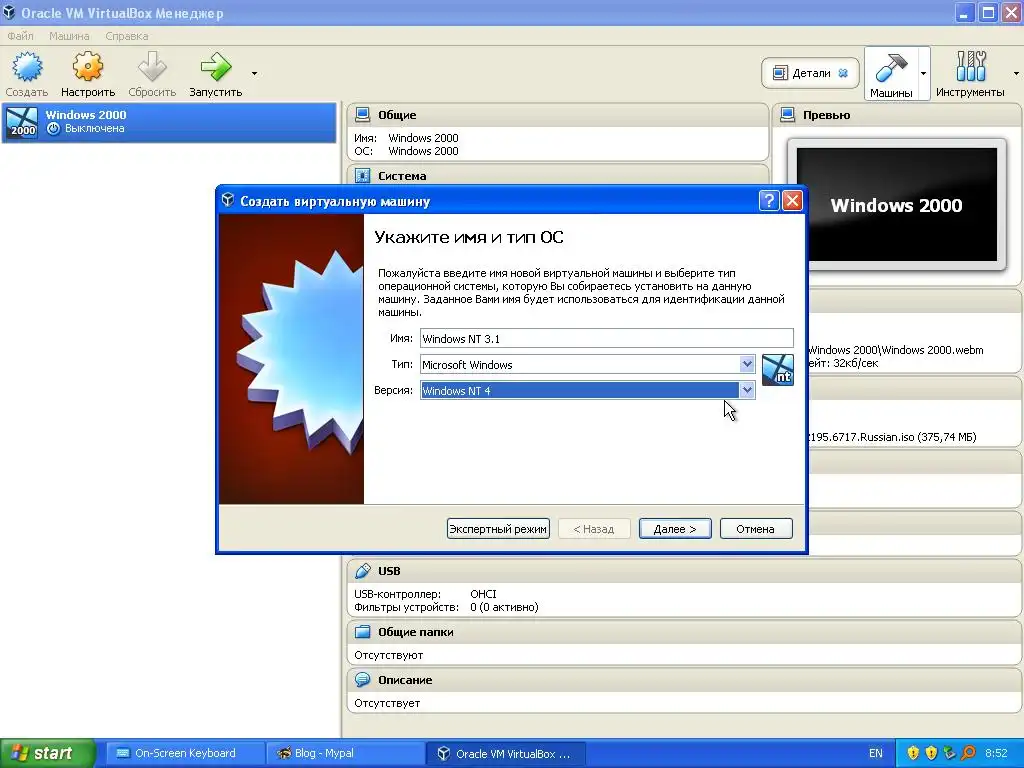Click the Windows 2000 preview thumbnail

[x=897, y=204]
